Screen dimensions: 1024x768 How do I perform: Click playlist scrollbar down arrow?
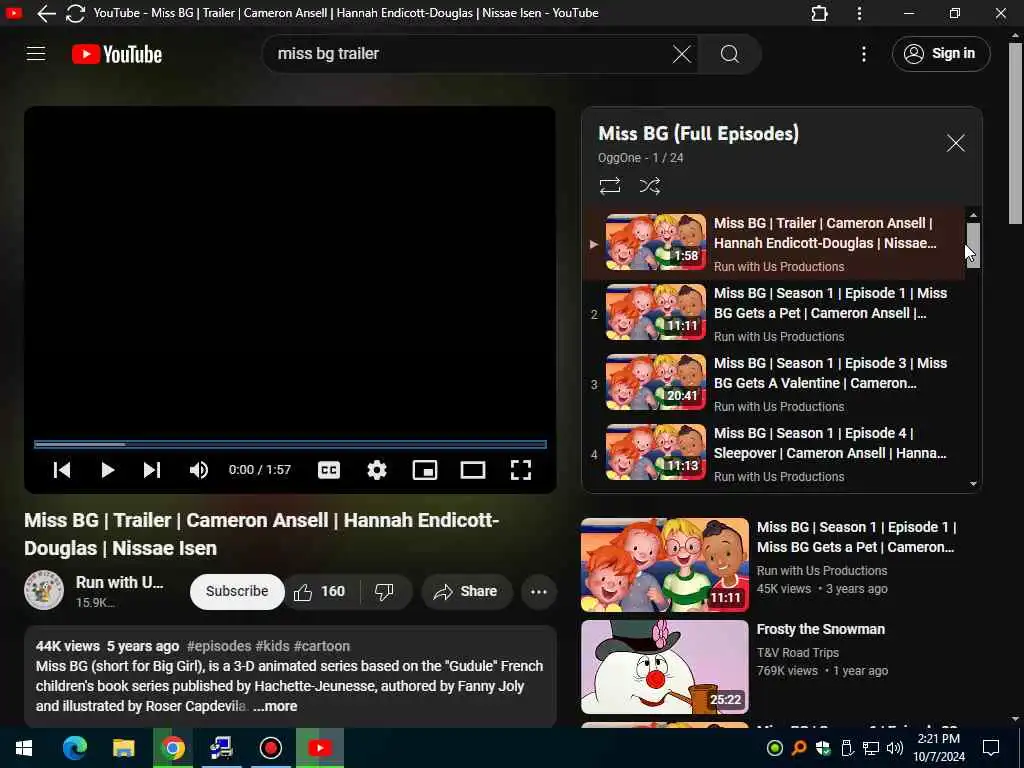pos(973,484)
